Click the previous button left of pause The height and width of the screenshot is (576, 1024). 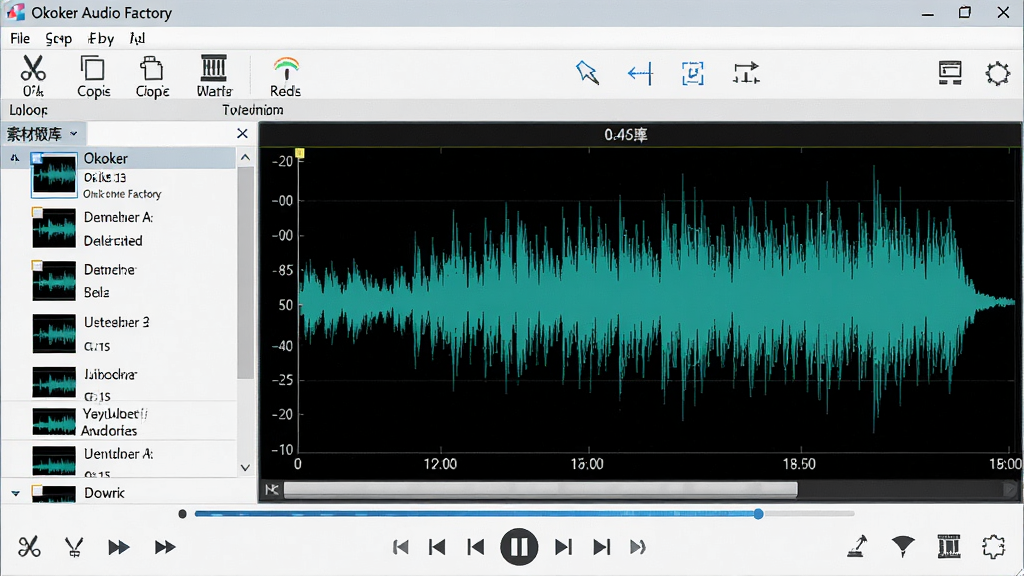(x=475, y=547)
